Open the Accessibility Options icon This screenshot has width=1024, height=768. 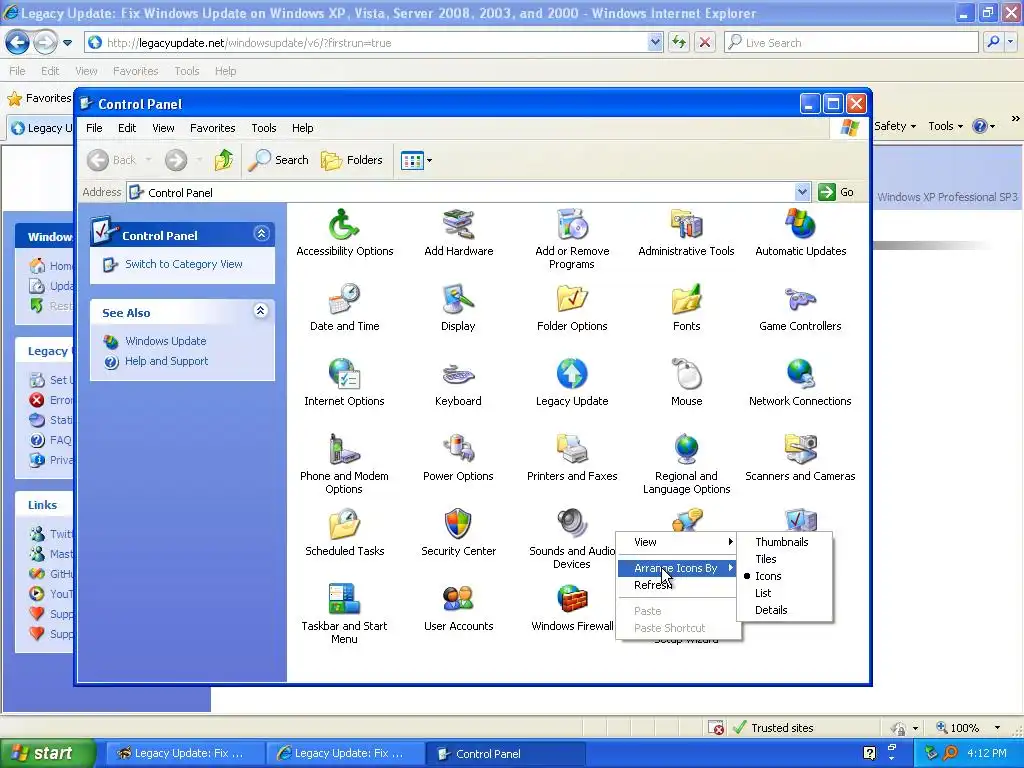(x=344, y=233)
